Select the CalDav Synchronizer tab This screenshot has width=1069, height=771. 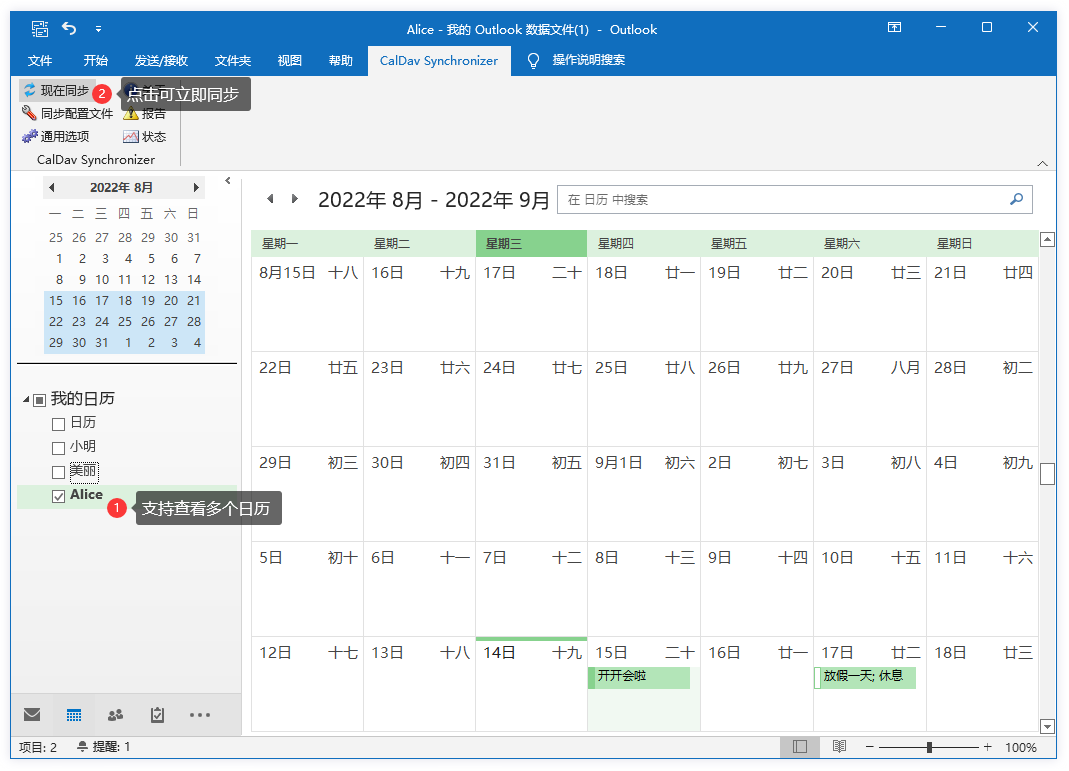click(x=439, y=61)
